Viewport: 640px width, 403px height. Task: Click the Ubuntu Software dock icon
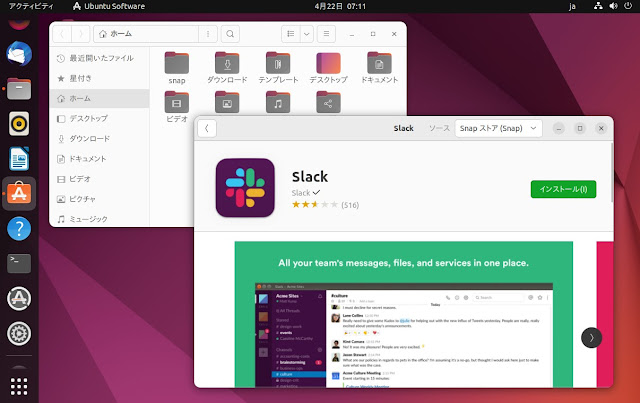coord(19,194)
